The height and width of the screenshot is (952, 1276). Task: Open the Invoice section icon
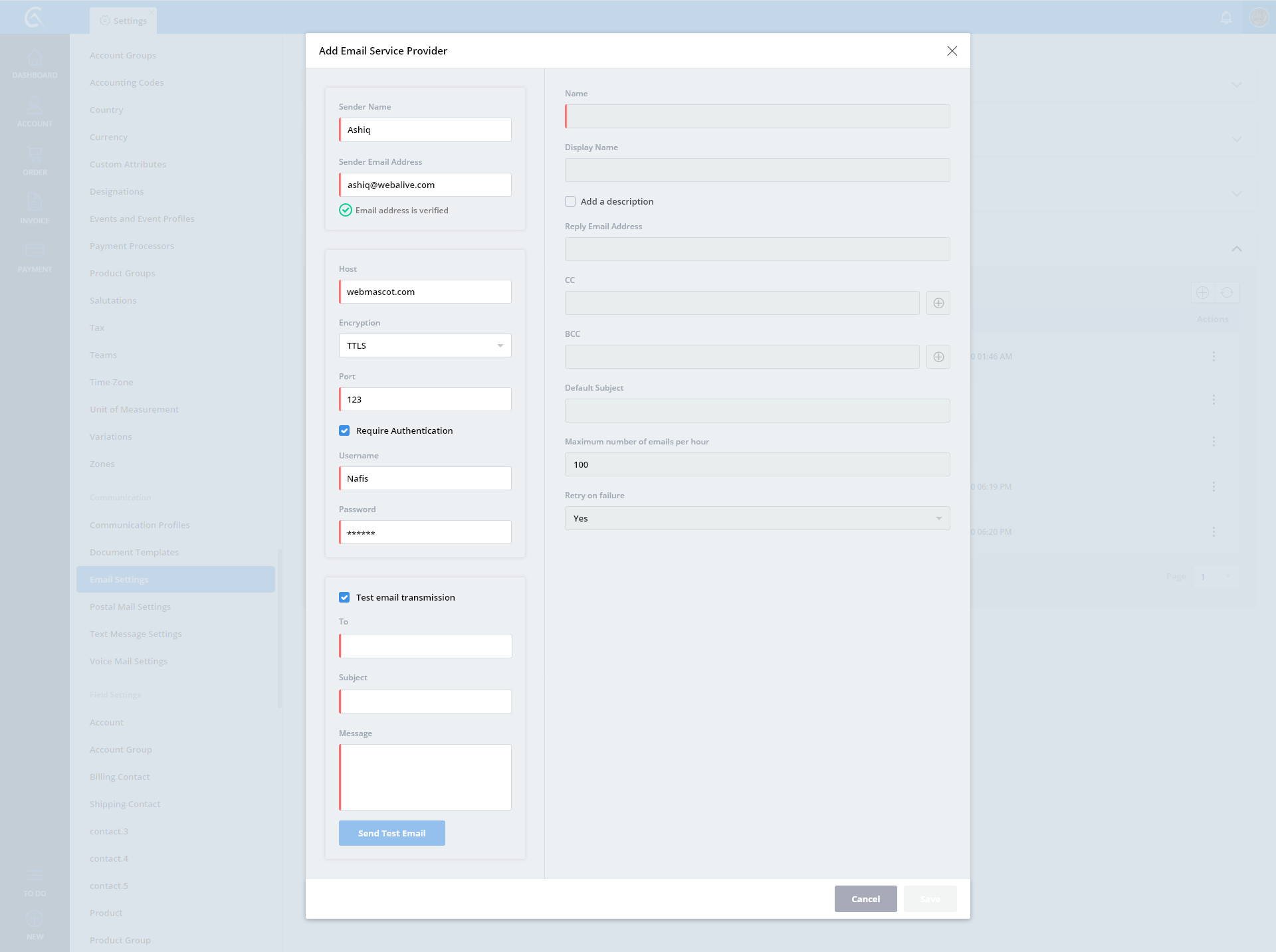35,202
